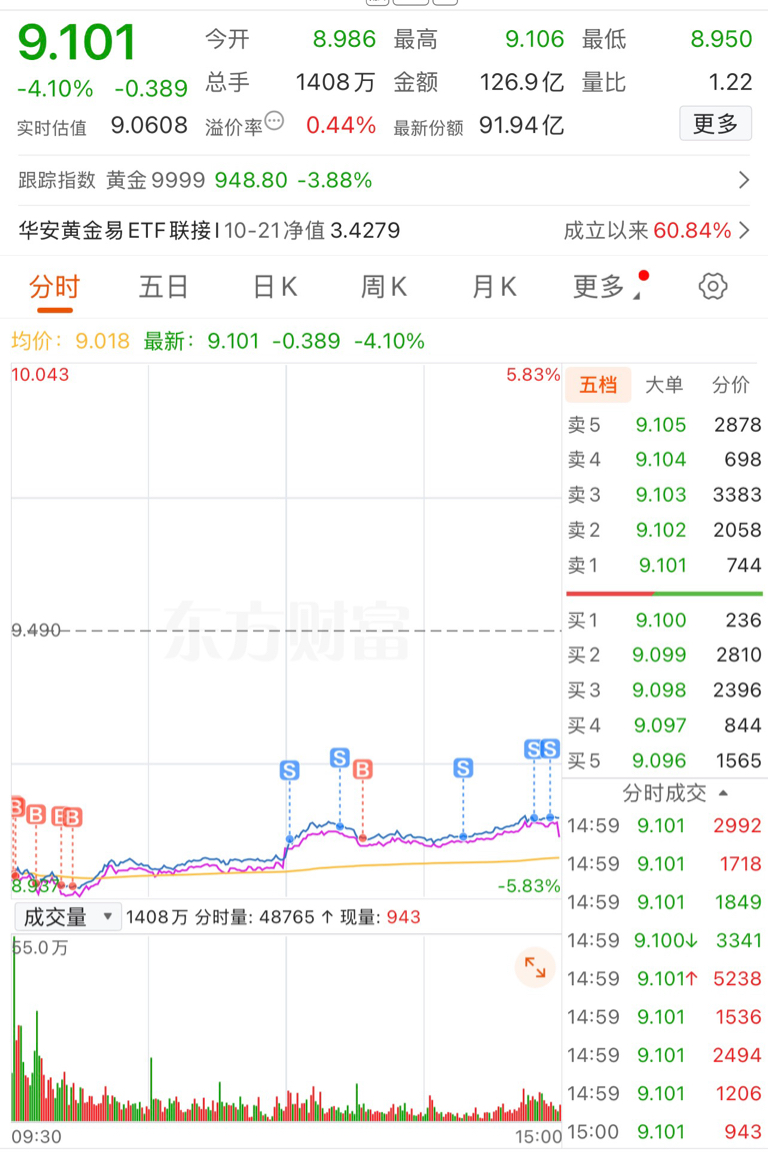Select 卖2 price 9.102 row
The width and height of the screenshot is (768, 1157).
pyautogui.click(x=664, y=530)
